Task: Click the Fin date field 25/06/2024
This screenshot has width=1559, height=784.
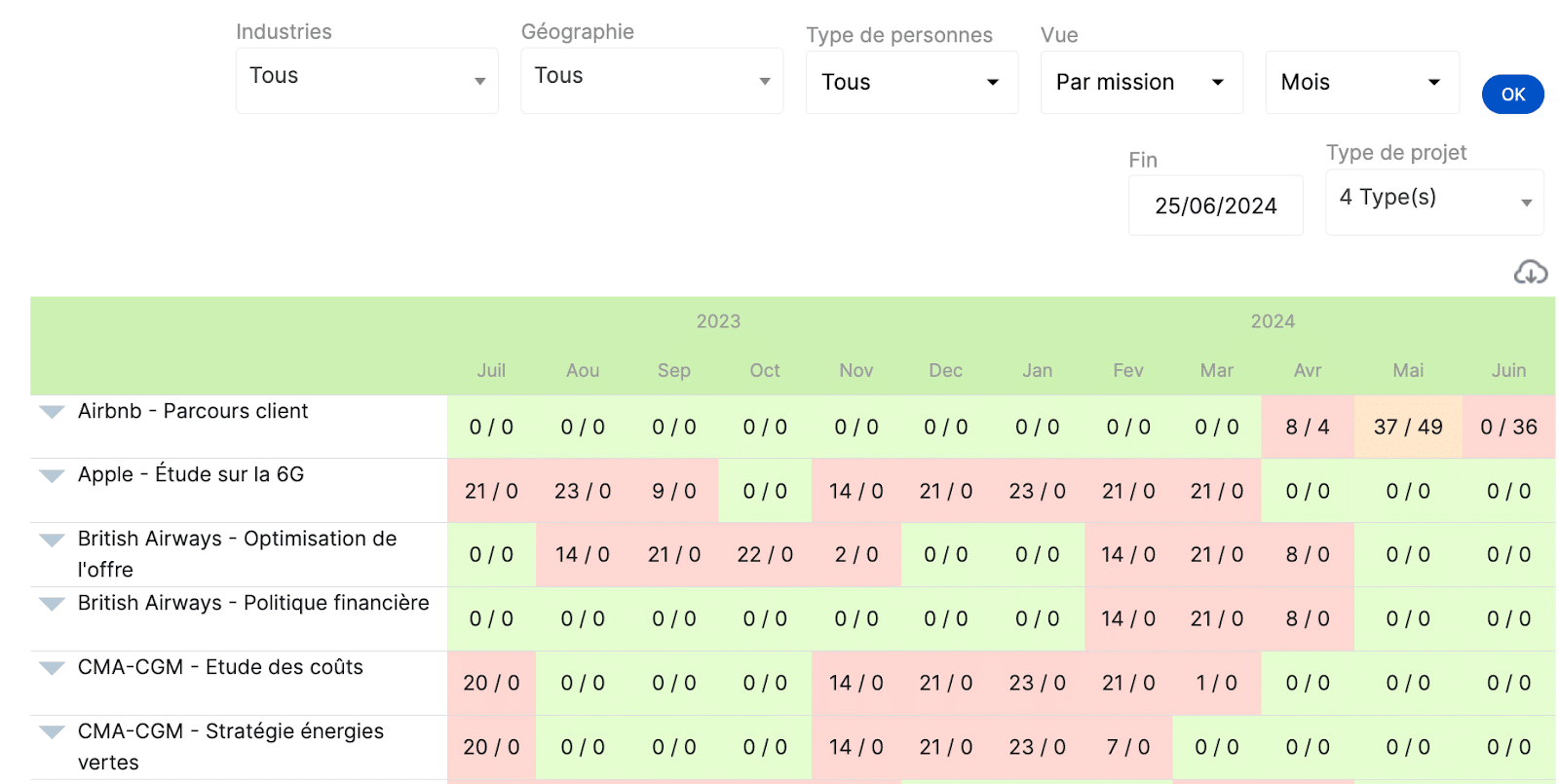Action: click(1216, 205)
